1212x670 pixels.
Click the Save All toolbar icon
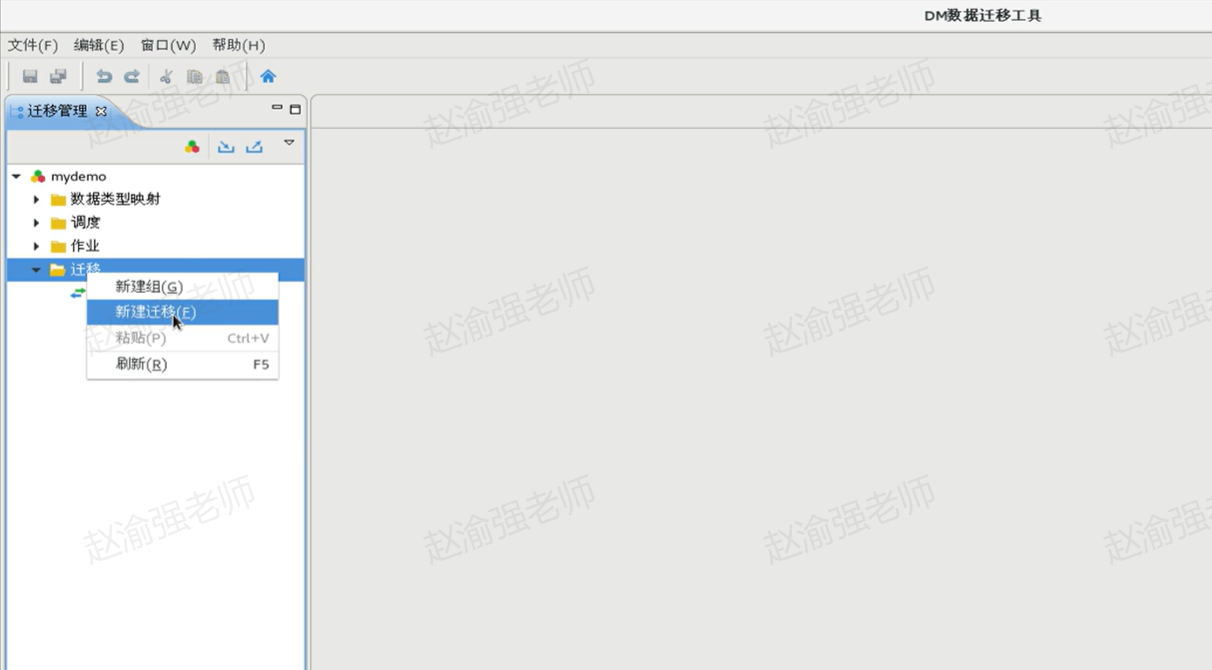(x=58, y=76)
